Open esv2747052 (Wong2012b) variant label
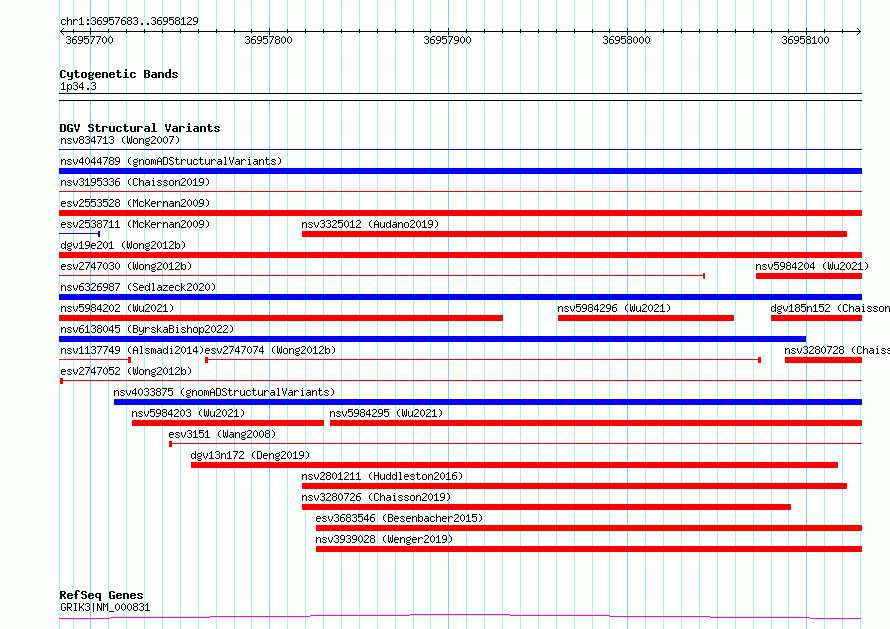This screenshot has height=629, width=890. click(126, 371)
